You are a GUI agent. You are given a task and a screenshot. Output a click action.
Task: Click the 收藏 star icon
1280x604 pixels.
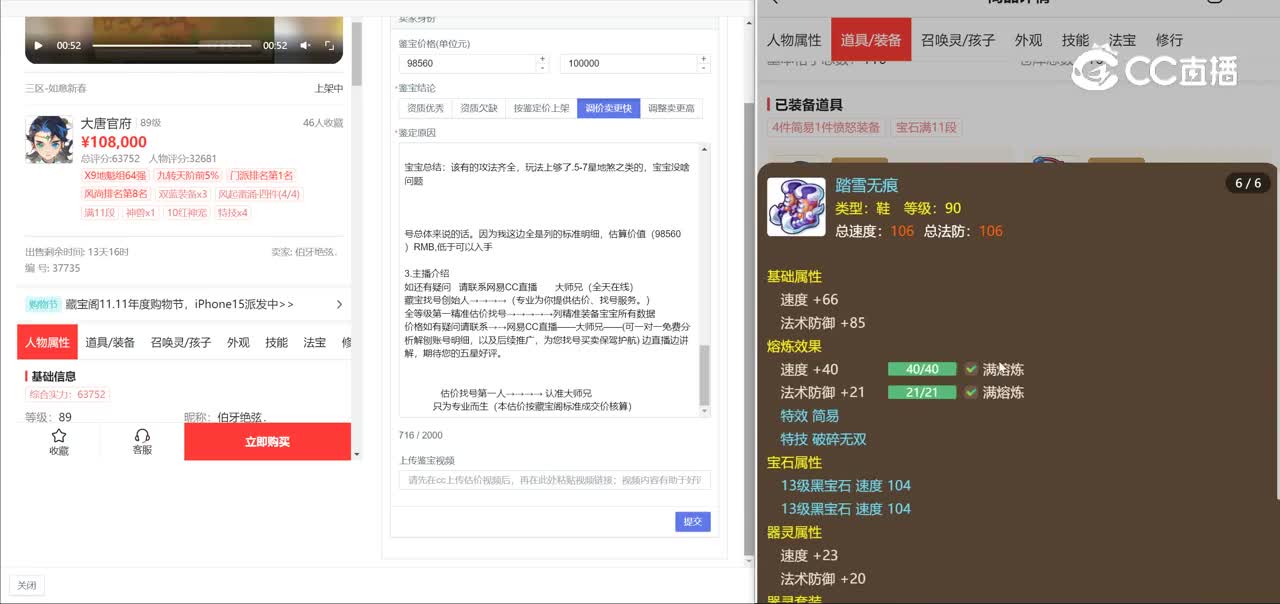tap(59, 436)
